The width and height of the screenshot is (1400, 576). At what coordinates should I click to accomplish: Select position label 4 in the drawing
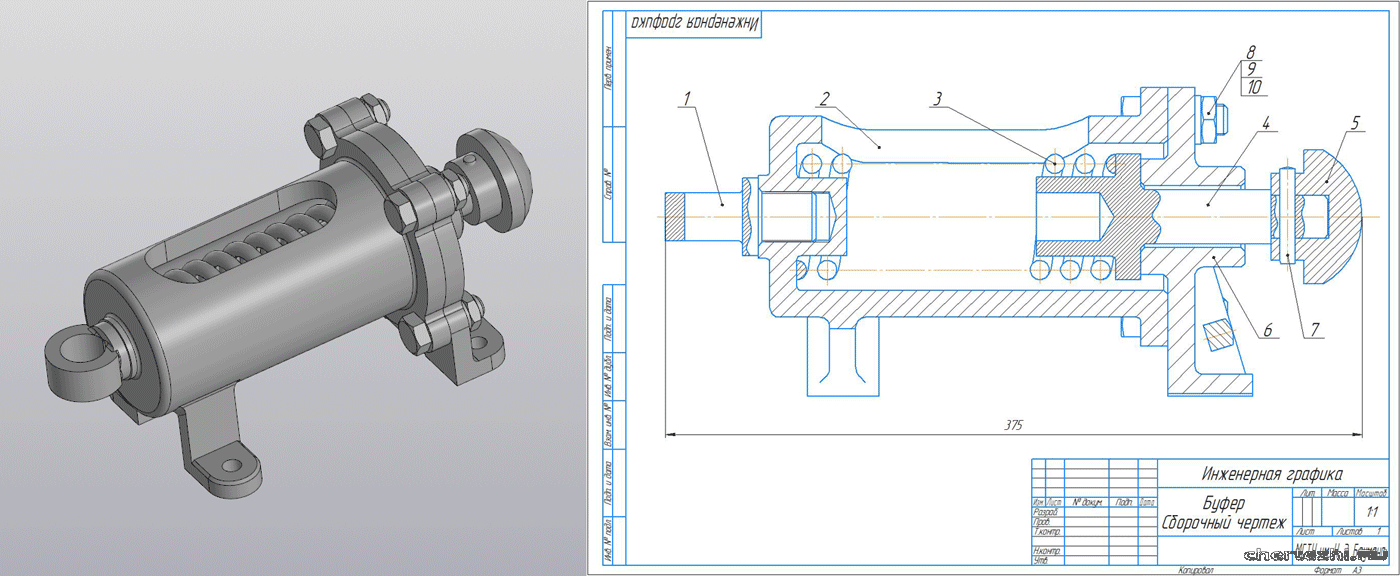1265,125
